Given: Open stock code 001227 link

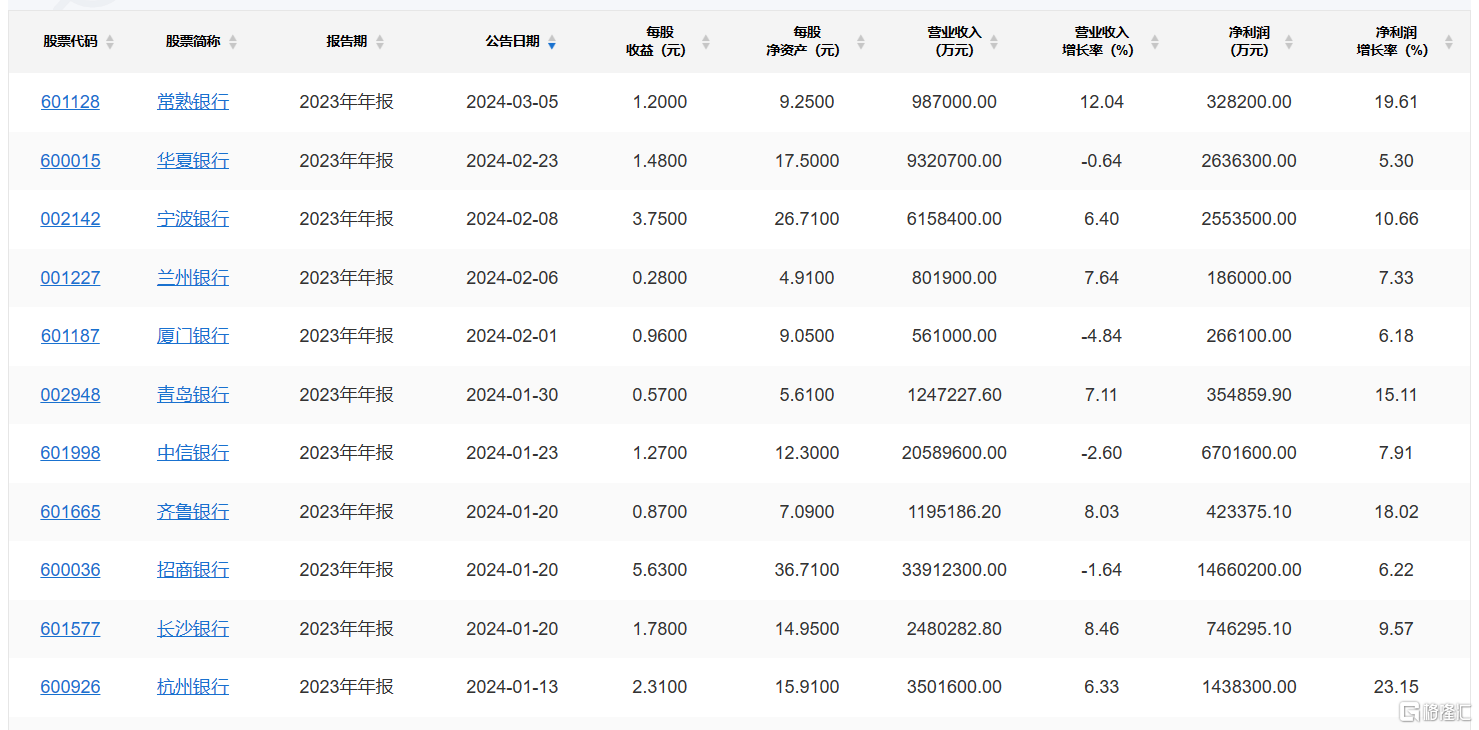Looking at the screenshot, I should (x=70, y=278).
